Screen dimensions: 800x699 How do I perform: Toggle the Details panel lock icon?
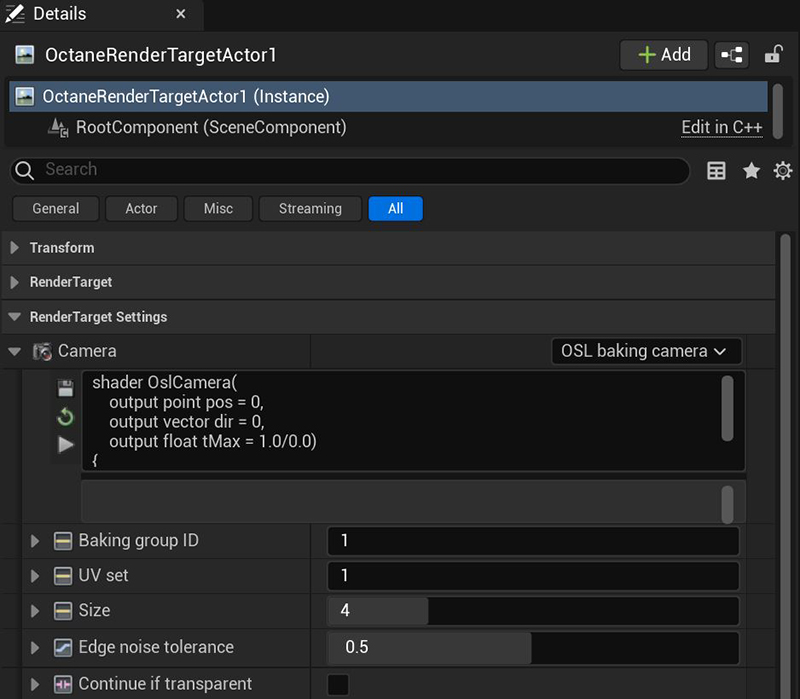coord(773,54)
